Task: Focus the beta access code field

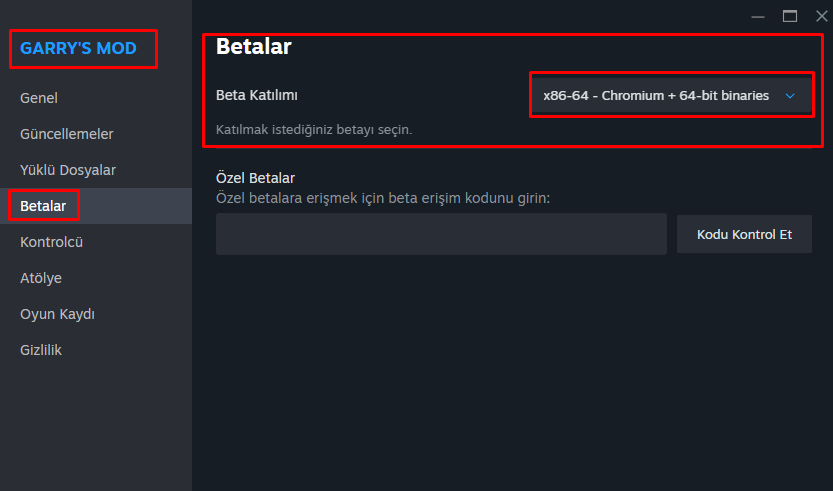Action: pos(441,234)
